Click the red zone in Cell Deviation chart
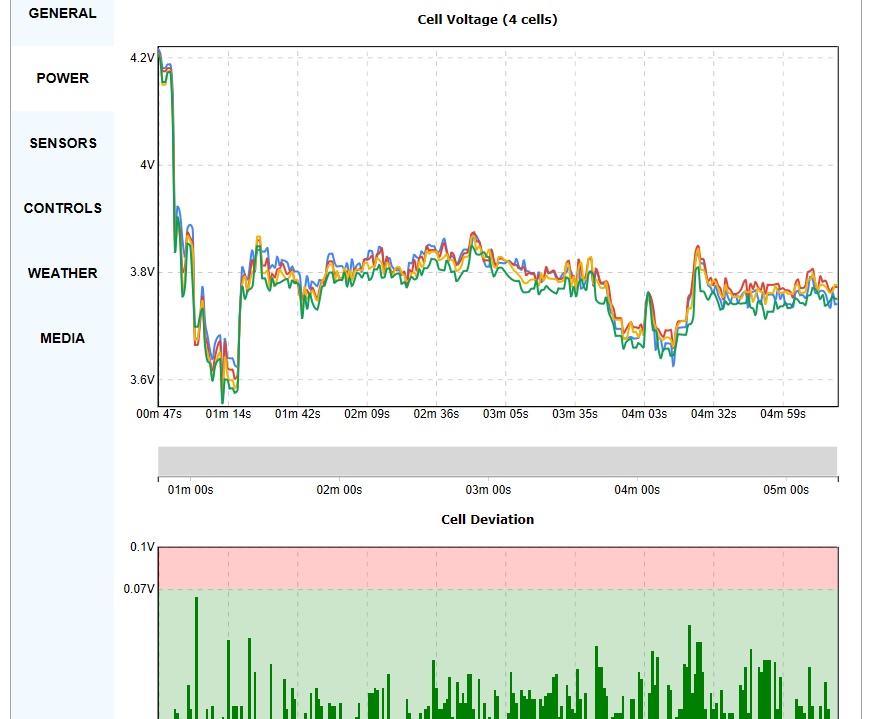Screen dimensions: 882x719 tap(497, 567)
